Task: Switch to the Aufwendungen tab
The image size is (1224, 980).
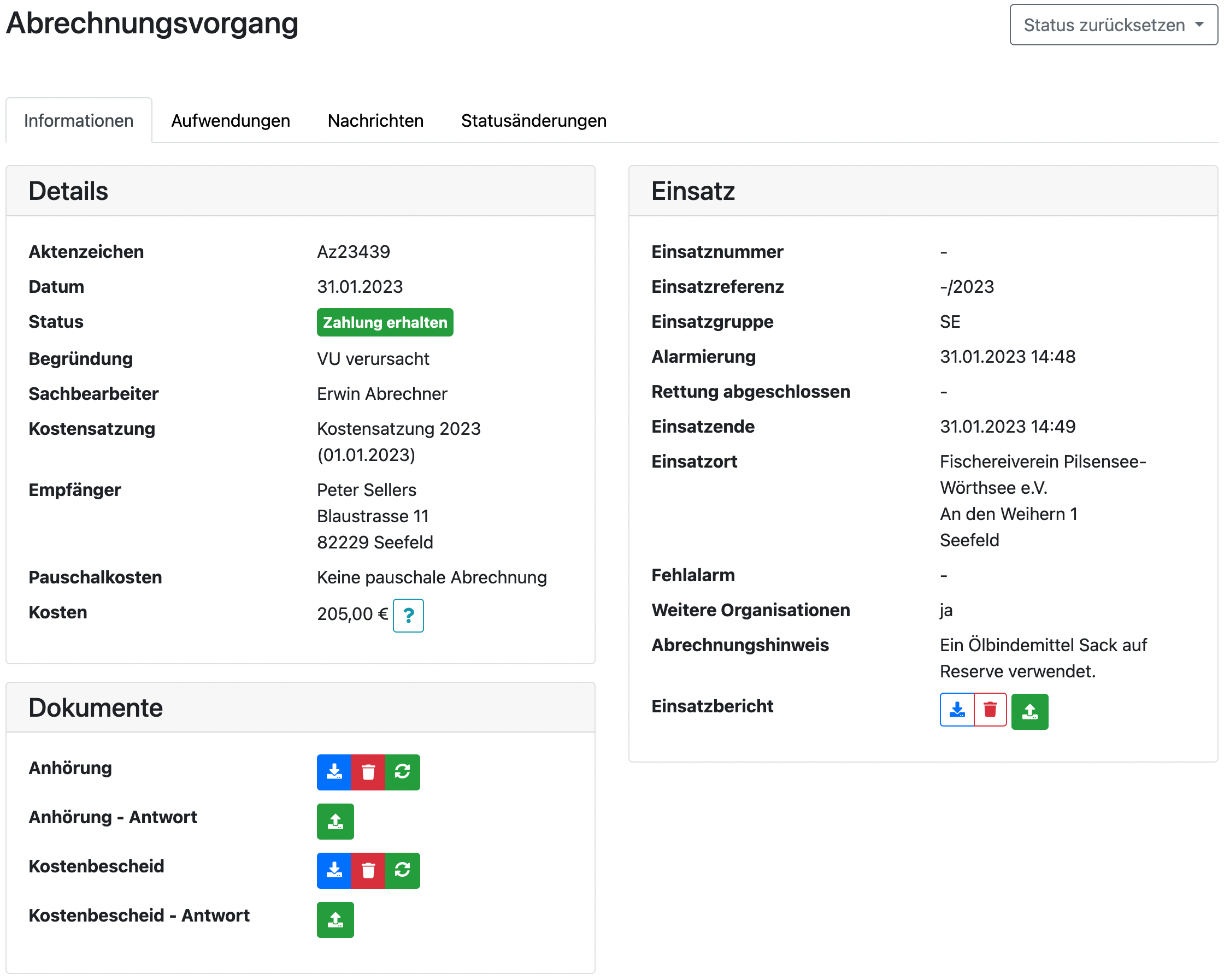Action: (231, 121)
